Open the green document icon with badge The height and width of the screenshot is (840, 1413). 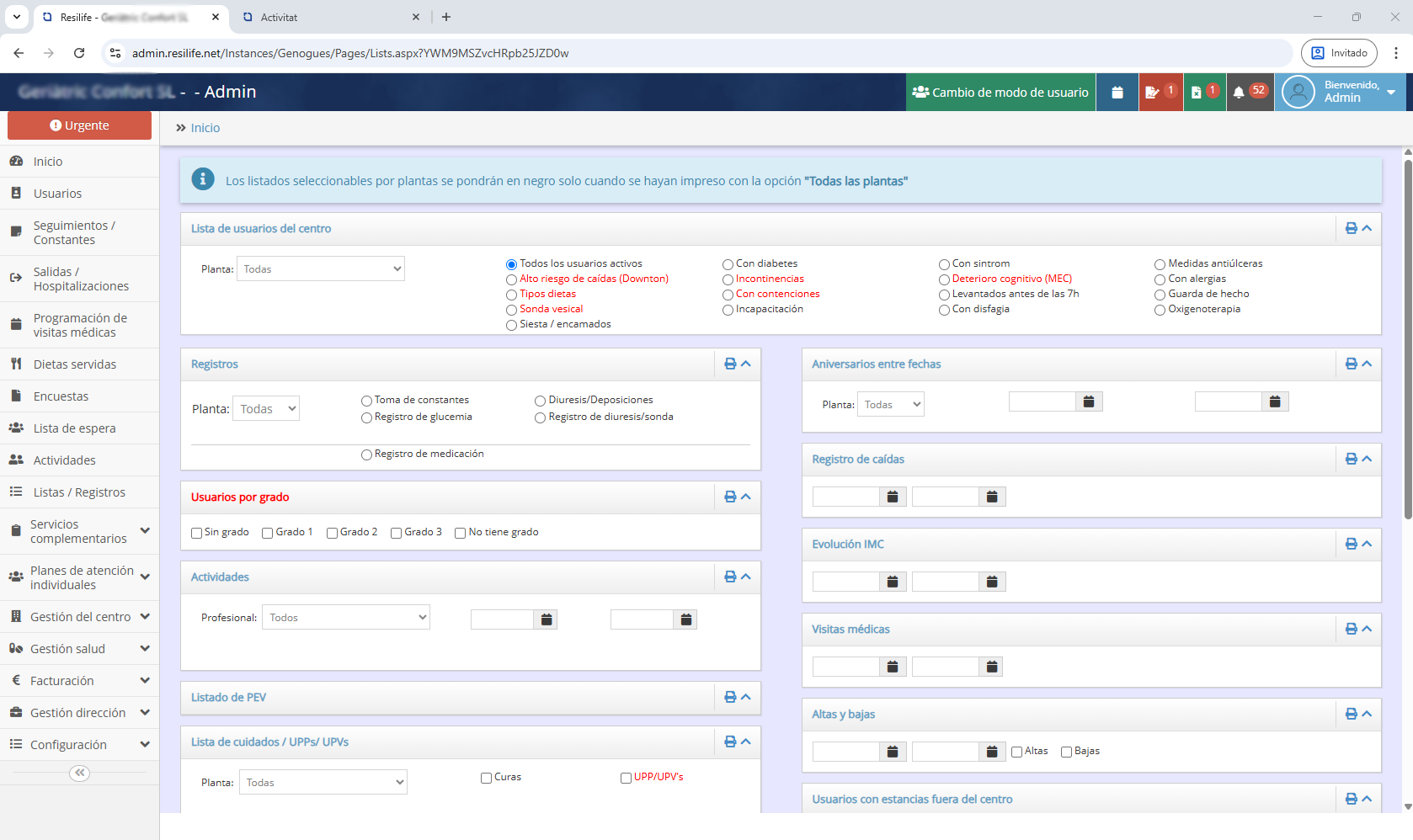1204,93
